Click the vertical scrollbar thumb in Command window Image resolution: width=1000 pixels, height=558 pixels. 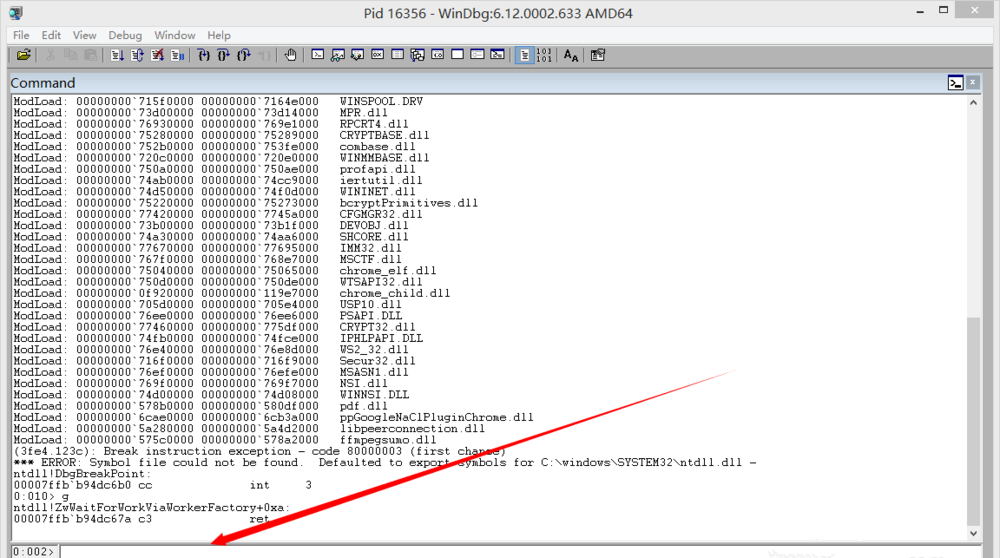[973, 420]
